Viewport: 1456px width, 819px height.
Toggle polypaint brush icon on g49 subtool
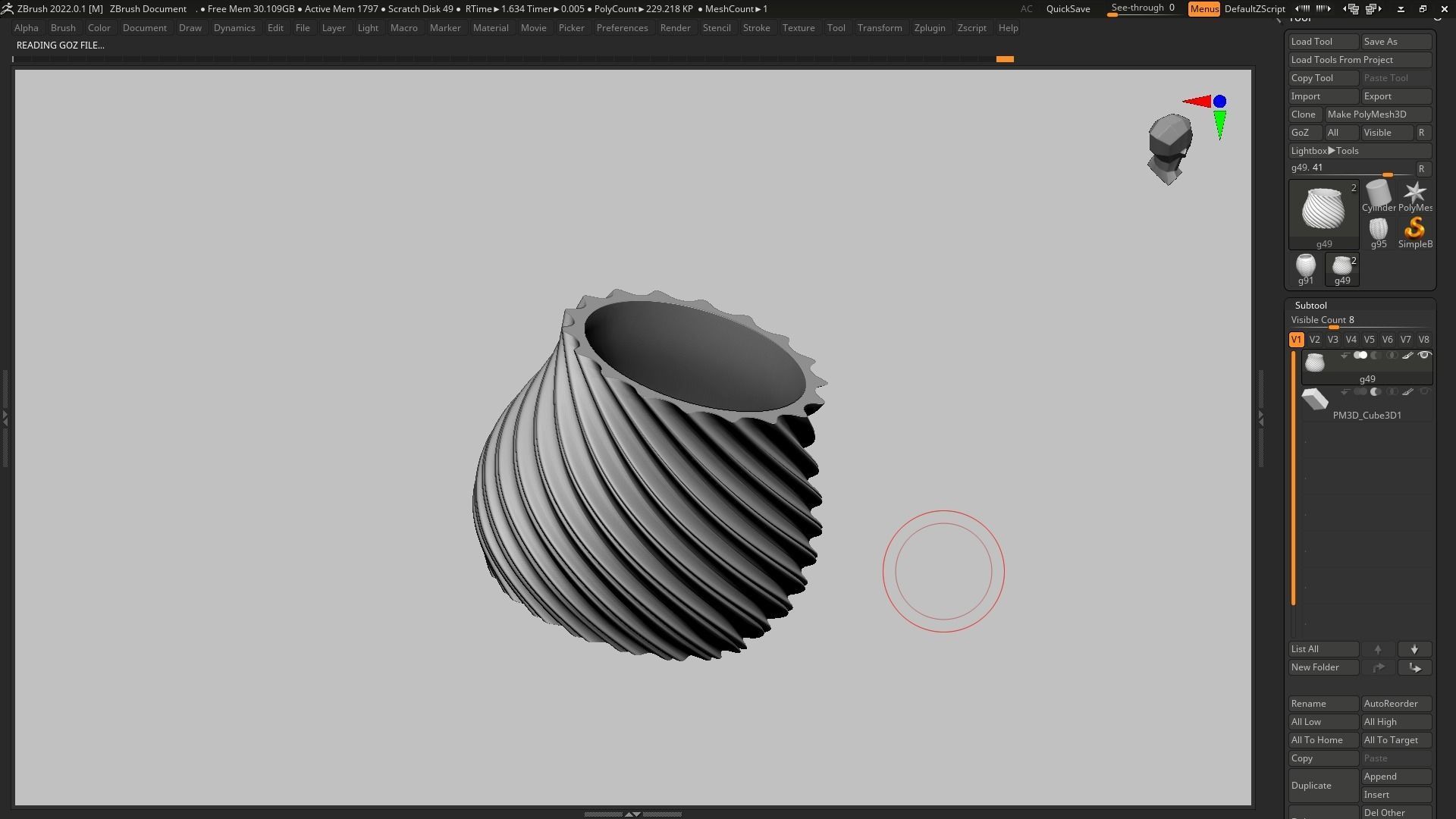click(x=1407, y=356)
